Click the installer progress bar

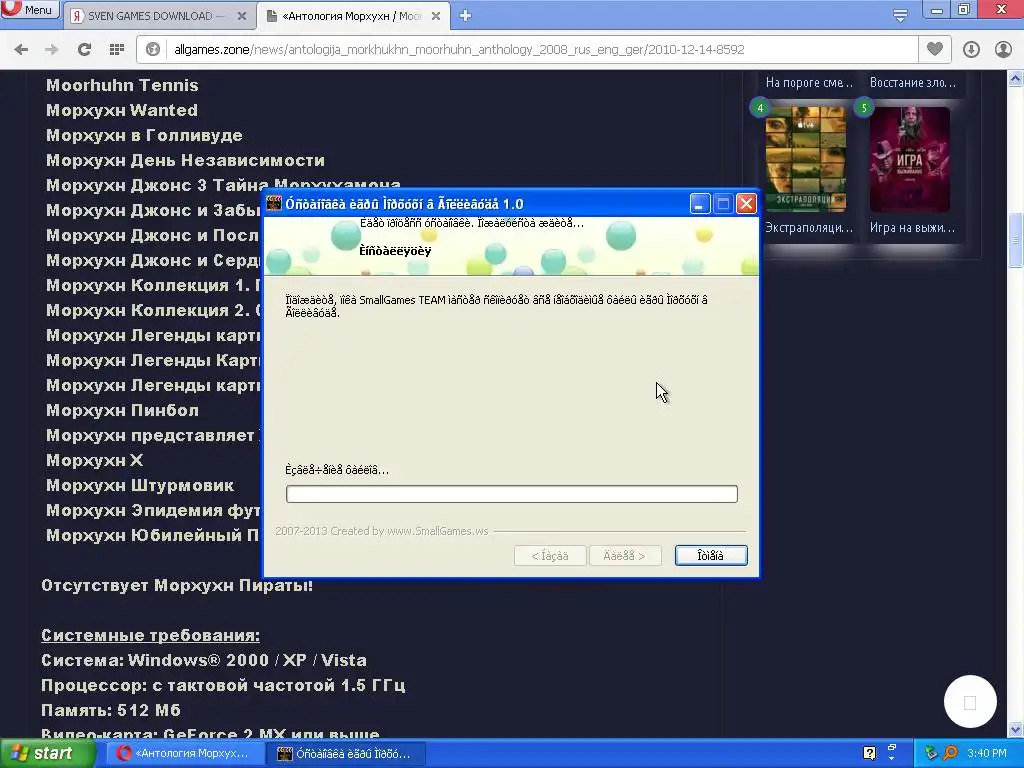(x=511, y=494)
